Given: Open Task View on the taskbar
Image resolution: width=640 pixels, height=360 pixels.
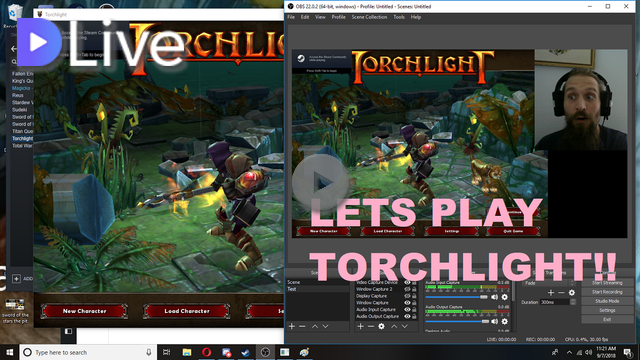Looking at the screenshot, I should click(167, 352).
